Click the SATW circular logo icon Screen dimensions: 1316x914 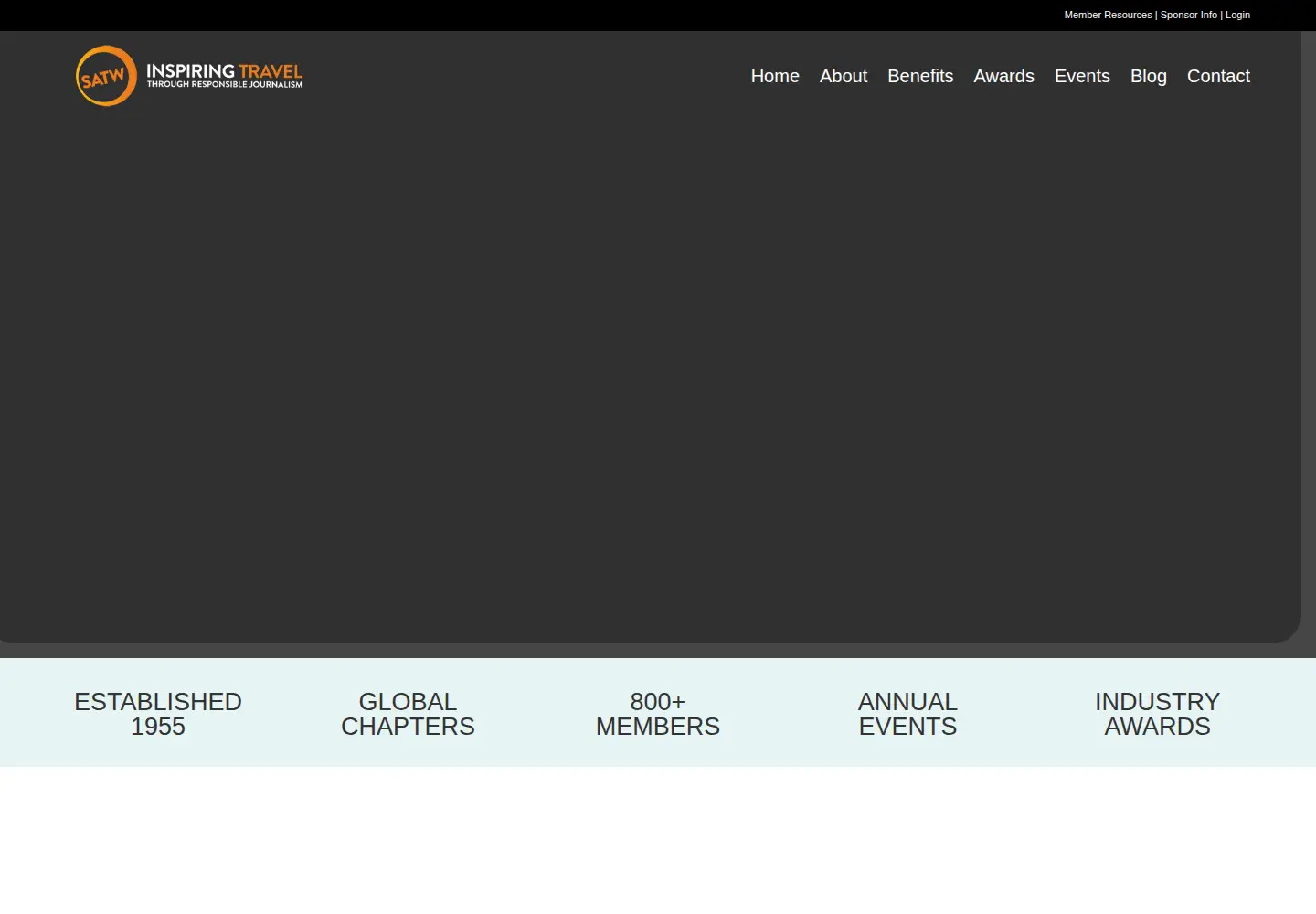click(x=106, y=76)
